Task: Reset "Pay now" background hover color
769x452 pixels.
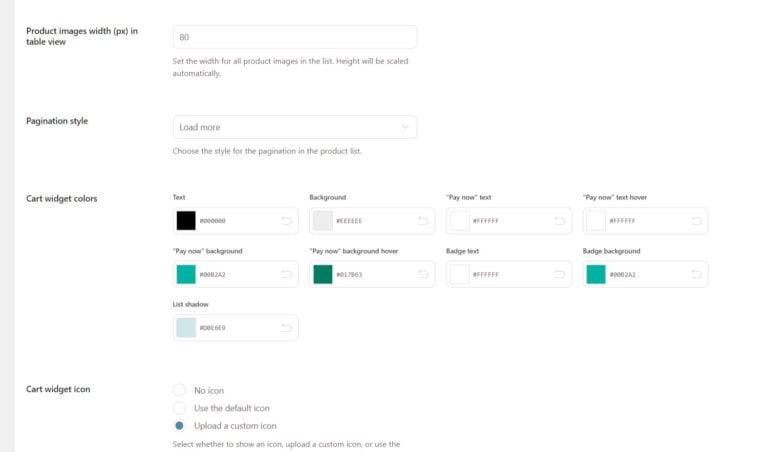Action: click(x=423, y=275)
